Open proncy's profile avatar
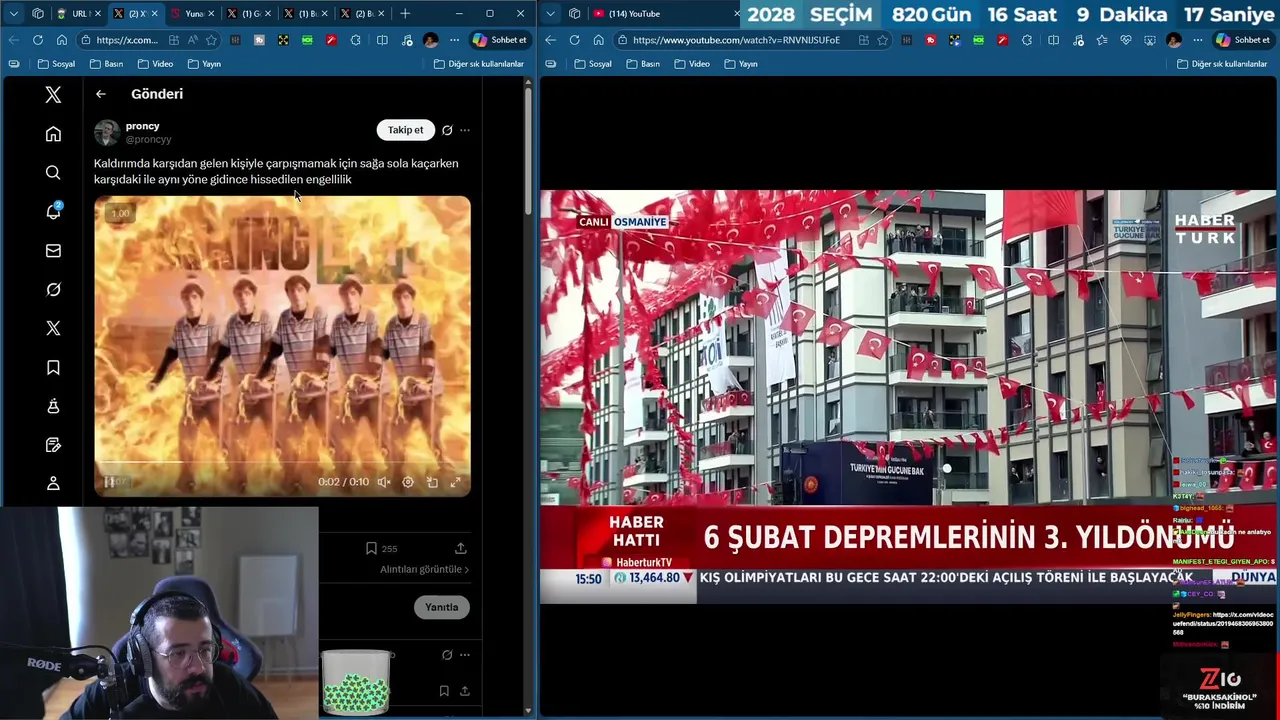 [x=107, y=132]
